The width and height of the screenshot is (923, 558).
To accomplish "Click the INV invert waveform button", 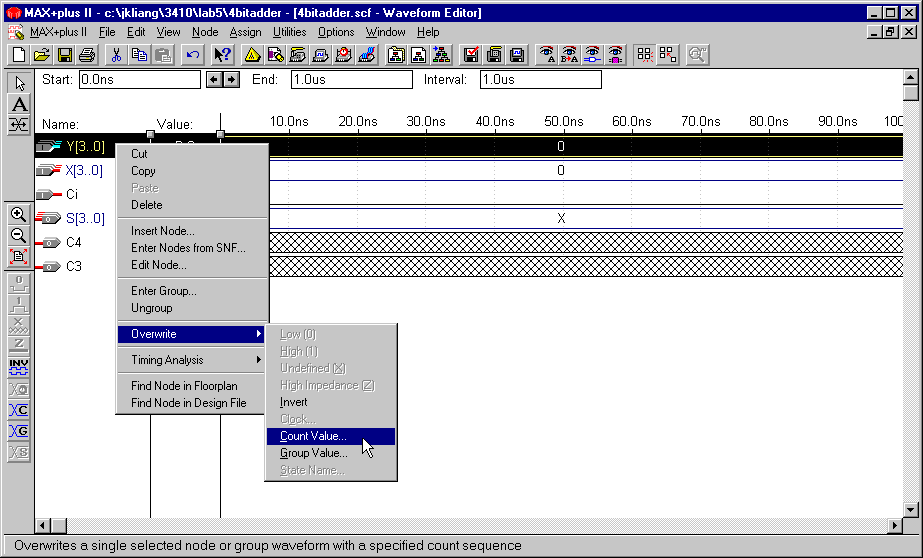I will pos(19,366).
